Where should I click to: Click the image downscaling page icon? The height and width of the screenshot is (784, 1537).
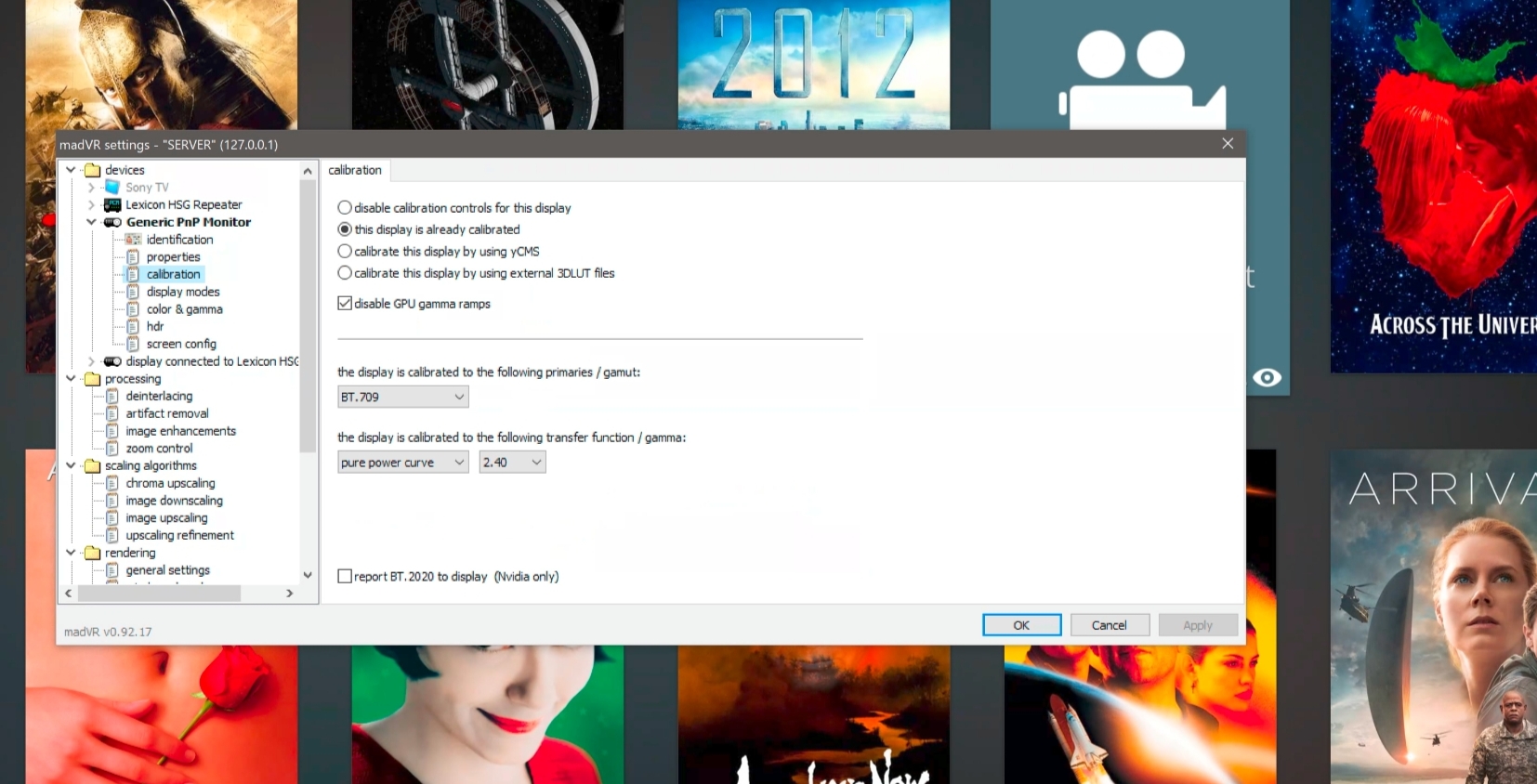click(112, 501)
